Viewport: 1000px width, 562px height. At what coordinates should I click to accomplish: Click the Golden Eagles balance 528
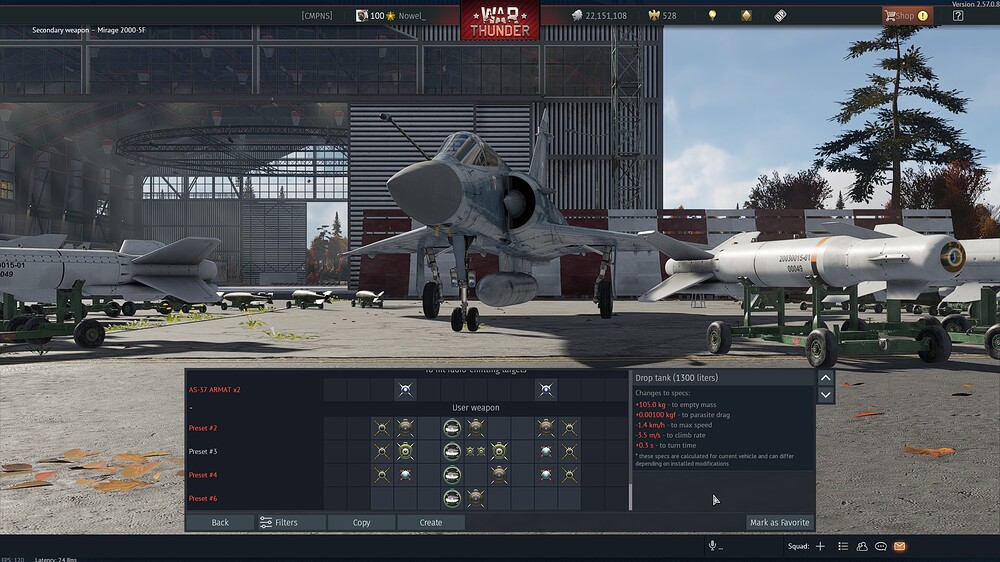coord(662,15)
